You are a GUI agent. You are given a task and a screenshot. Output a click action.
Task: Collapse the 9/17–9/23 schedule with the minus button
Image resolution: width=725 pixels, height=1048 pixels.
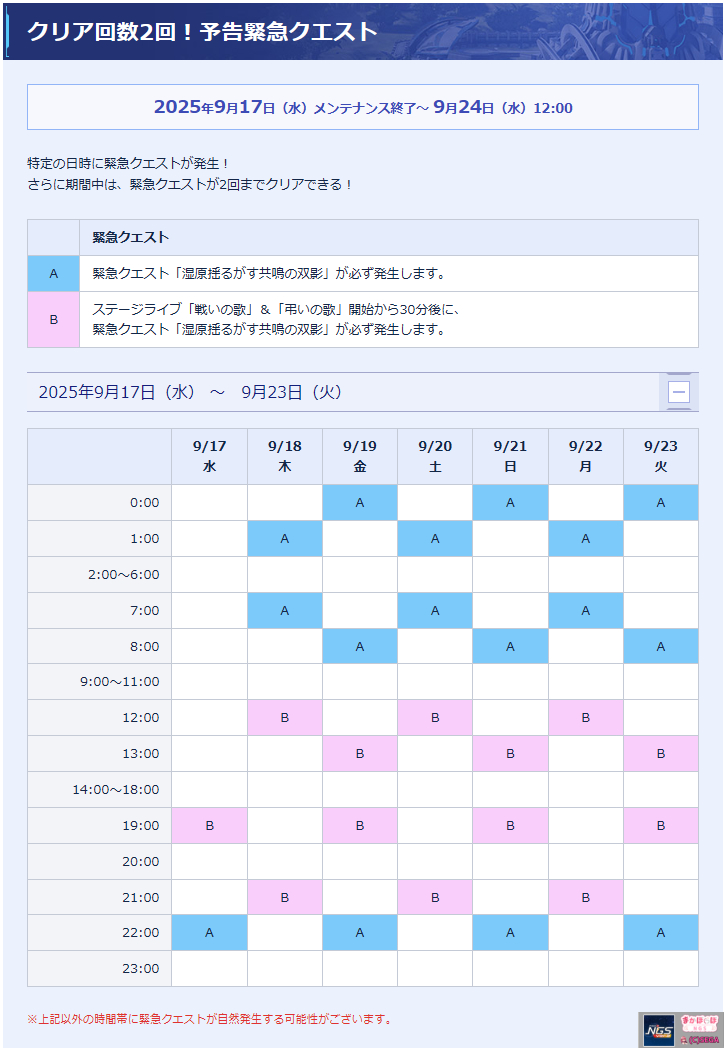679,392
